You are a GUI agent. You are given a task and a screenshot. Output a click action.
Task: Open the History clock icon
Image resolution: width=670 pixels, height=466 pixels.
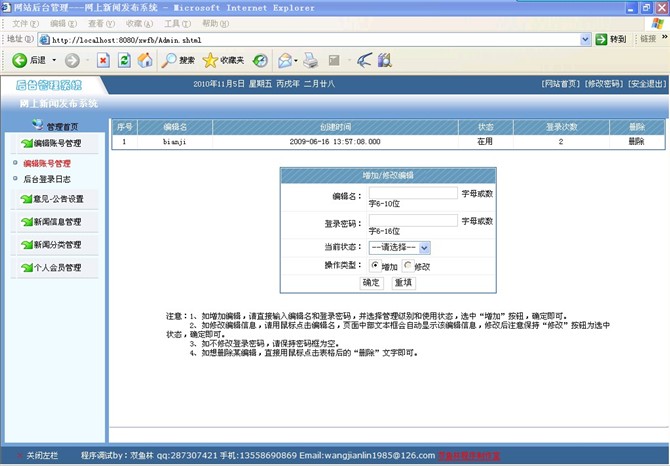click(260, 60)
